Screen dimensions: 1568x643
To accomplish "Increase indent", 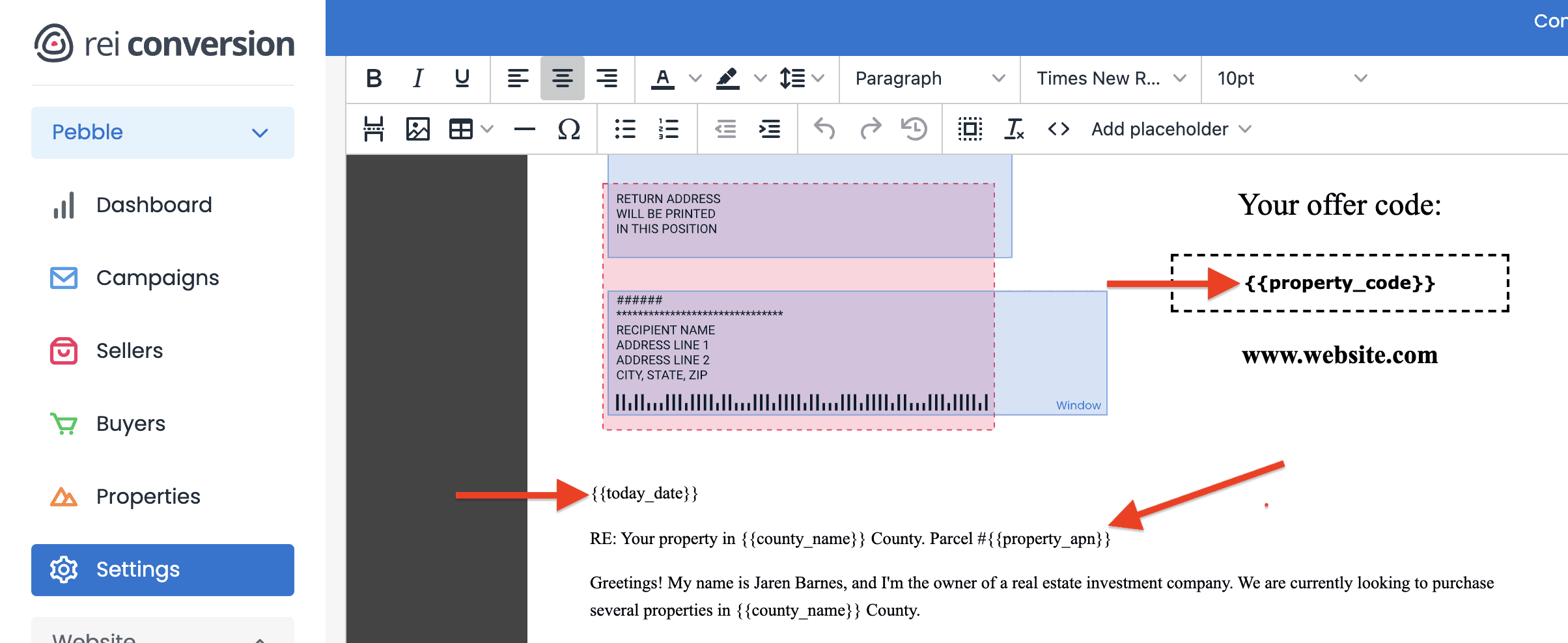I will point(770,129).
